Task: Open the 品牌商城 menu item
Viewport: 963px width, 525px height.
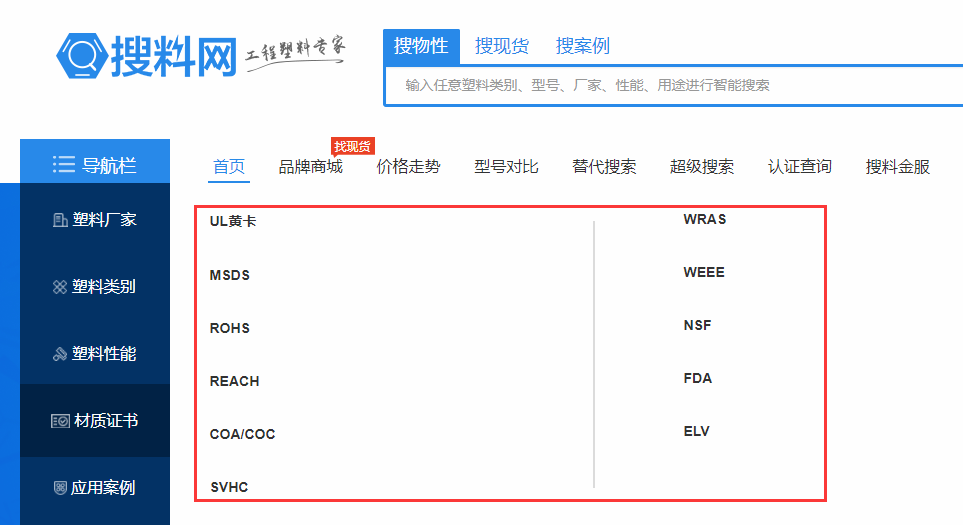Action: pyautogui.click(x=310, y=167)
